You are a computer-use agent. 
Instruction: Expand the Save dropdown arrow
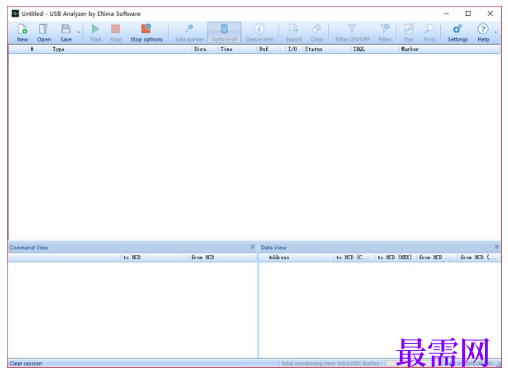pyautogui.click(x=79, y=33)
